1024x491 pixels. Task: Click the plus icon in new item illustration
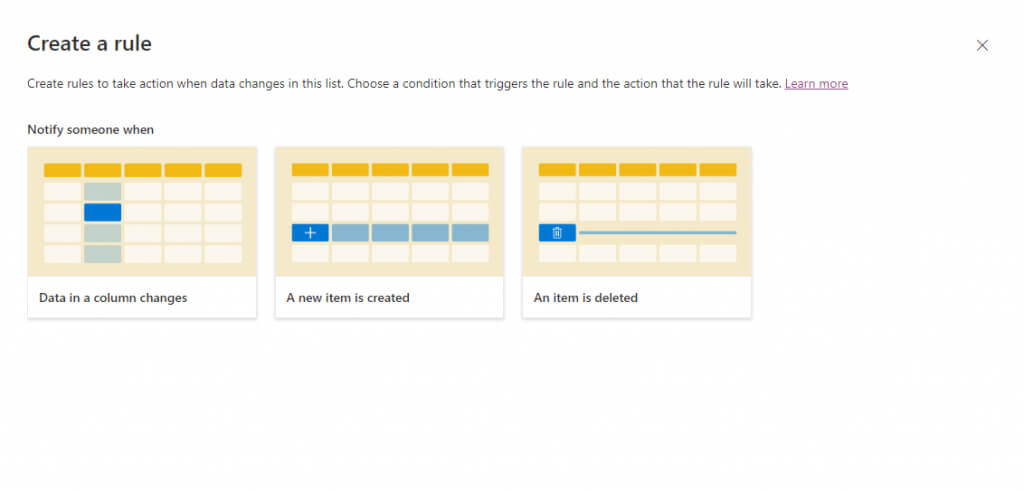tap(310, 233)
